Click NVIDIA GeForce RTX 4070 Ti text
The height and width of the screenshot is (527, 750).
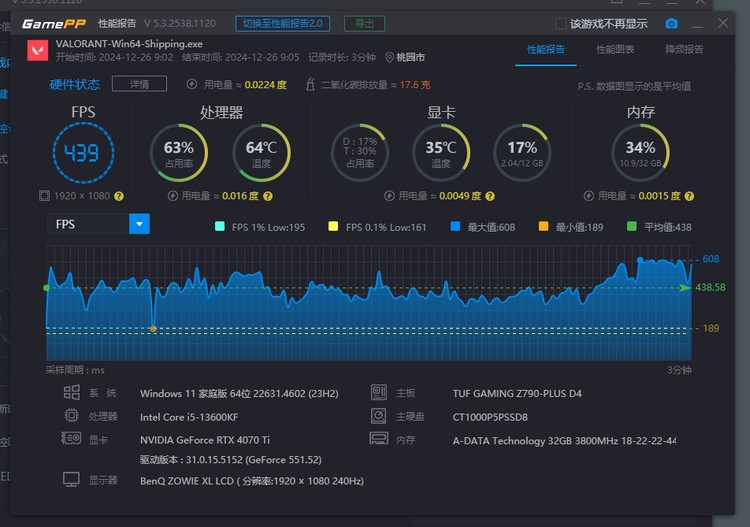pos(205,440)
